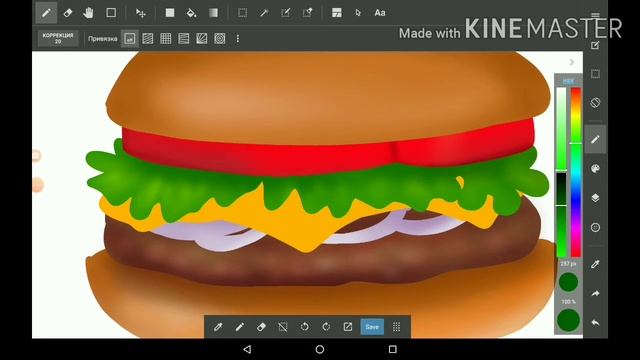The width and height of the screenshot is (640, 360).
Task: Select the outlined rectangle shape tool
Action: 111,13
